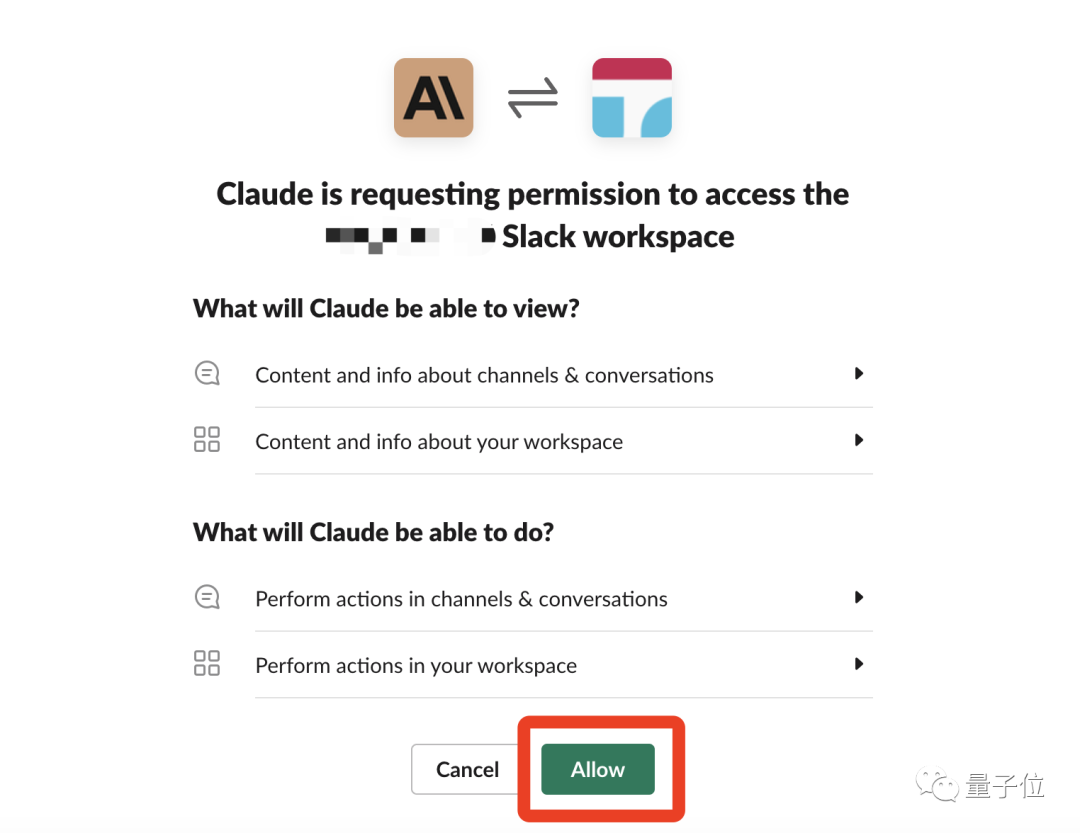This screenshot has height=833, width=1080.
Task: Expand perform actions in workspace arrow
Action: click(x=858, y=664)
